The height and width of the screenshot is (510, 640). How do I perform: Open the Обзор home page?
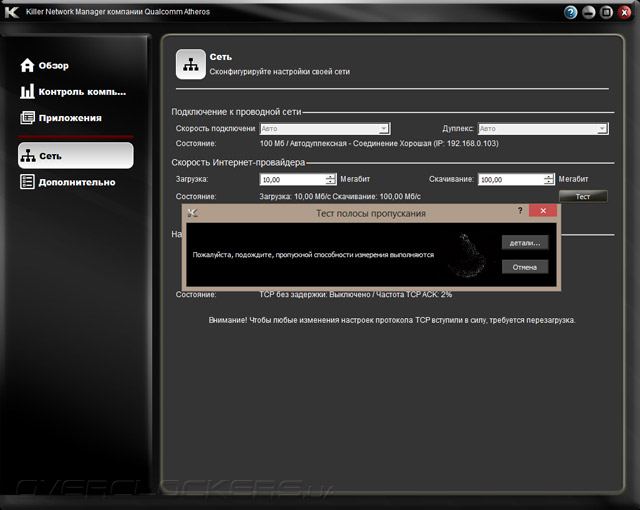pos(44,66)
